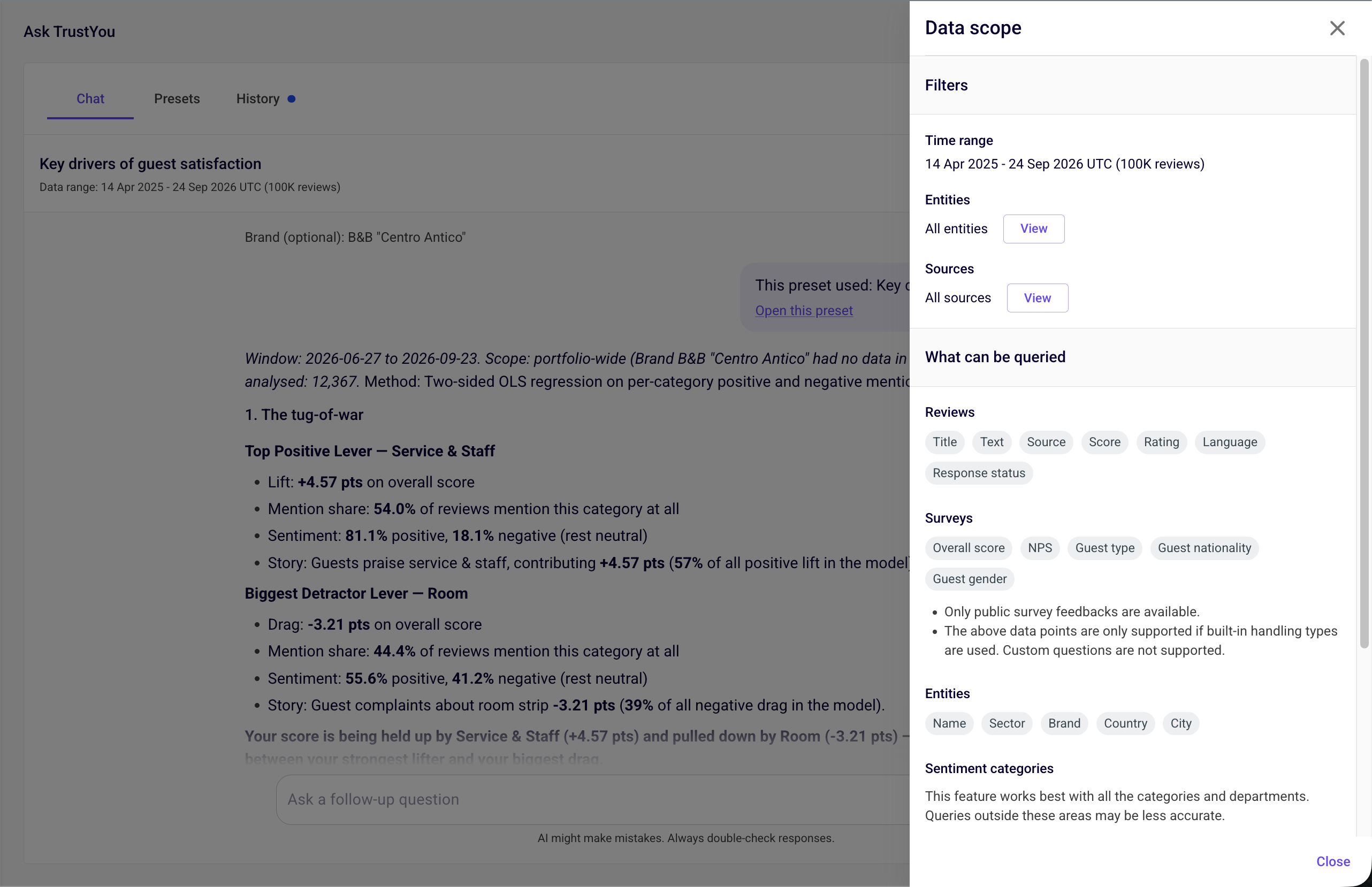The height and width of the screenshot is (887, 1372).
Task: Select the Overall score chip under Surveys
Action: [968, 548]
